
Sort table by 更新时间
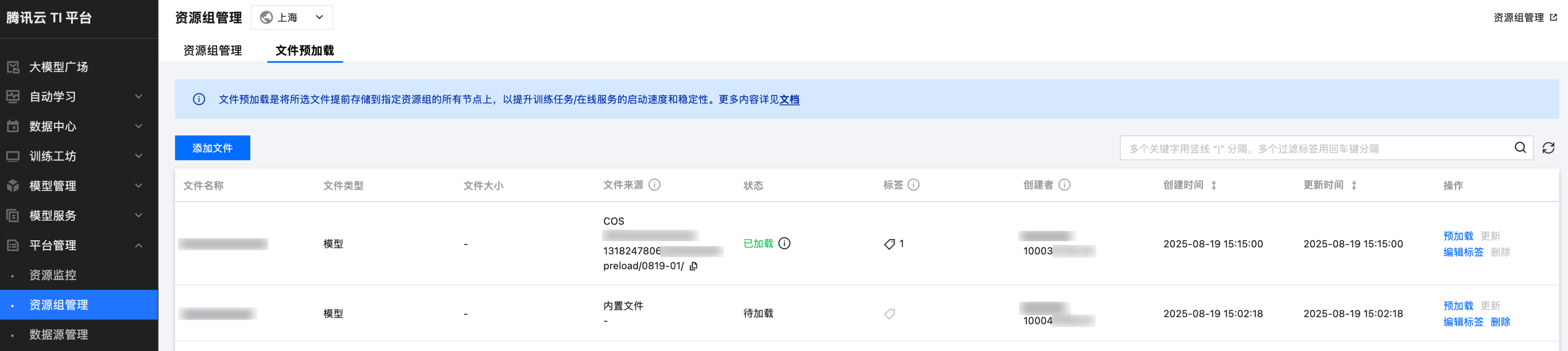(1353, 186)
